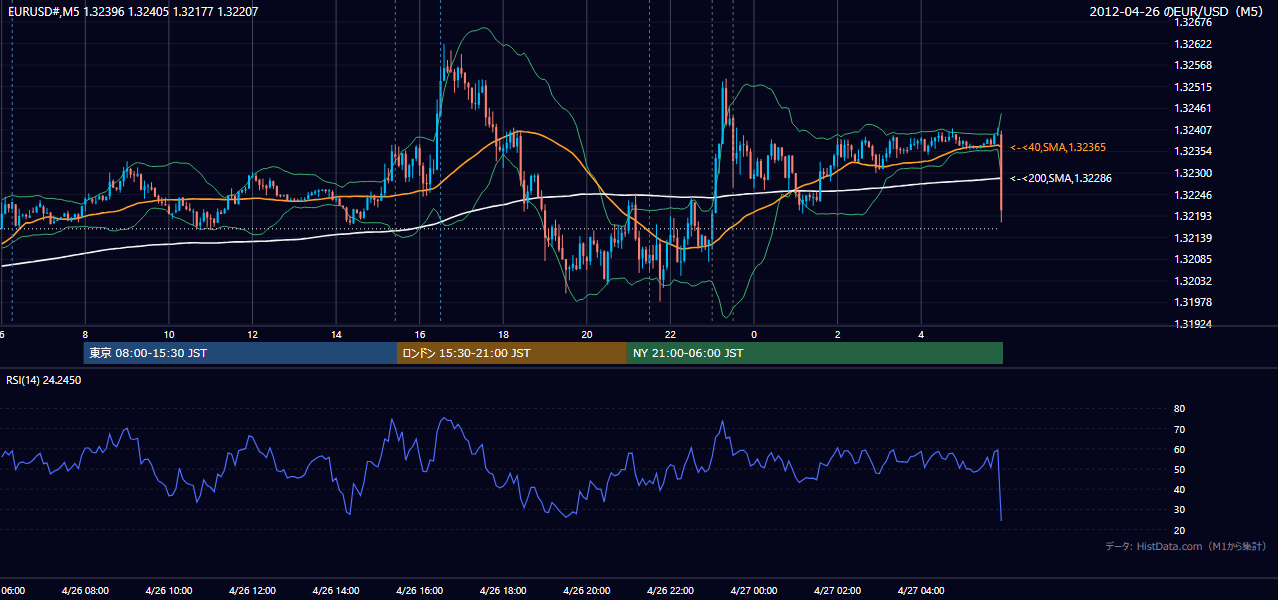
Task: Click price level 1.32085 on the axis
Action: 1194,259
